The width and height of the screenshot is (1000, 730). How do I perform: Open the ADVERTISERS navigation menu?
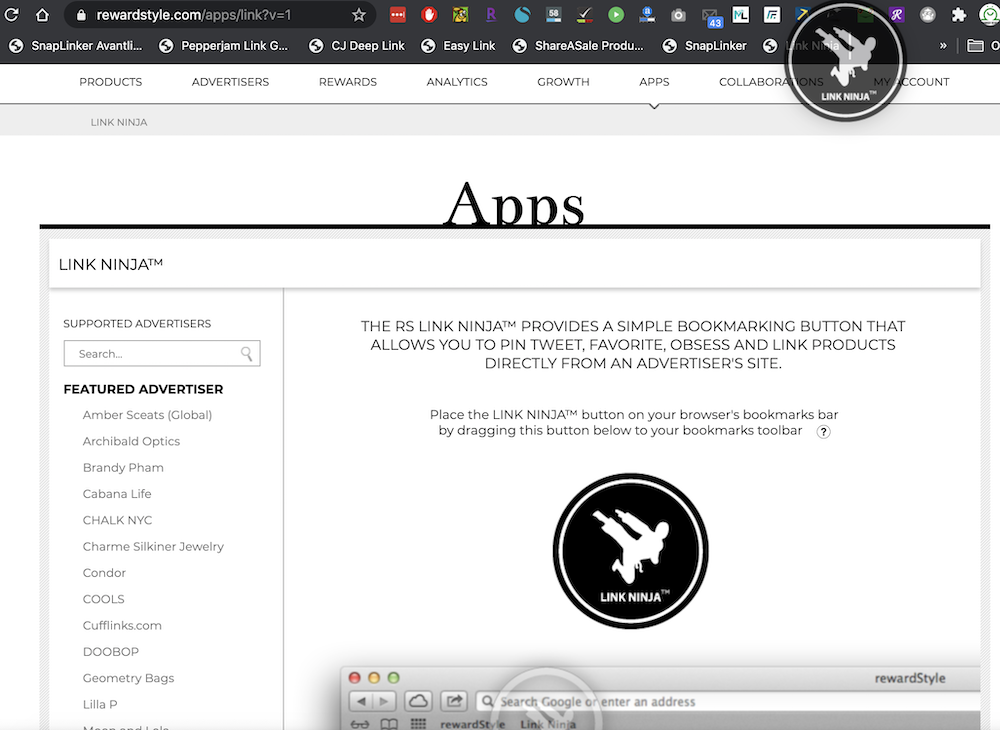click(x=230, y=82)
